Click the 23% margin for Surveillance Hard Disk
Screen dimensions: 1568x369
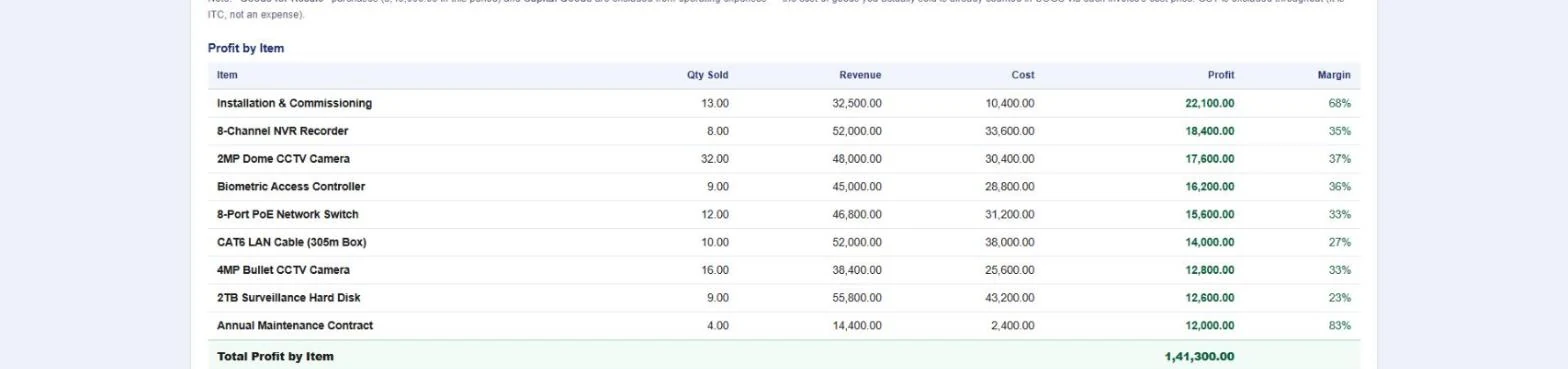[1340, 298]
